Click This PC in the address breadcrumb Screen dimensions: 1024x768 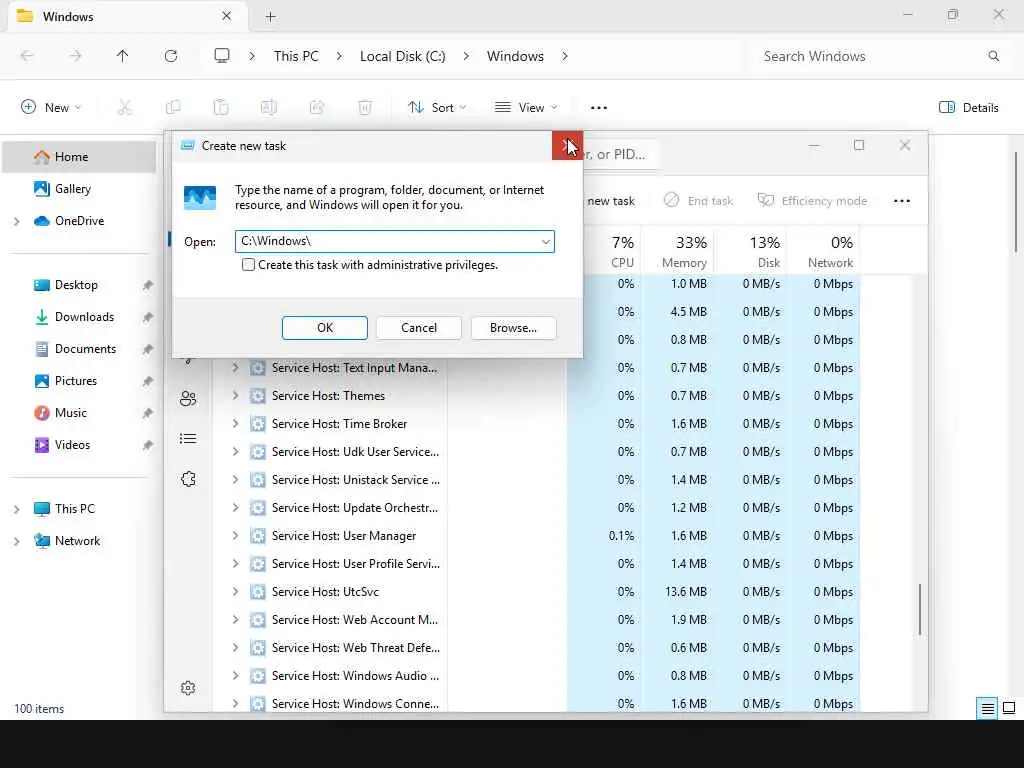tap(296, 56)
